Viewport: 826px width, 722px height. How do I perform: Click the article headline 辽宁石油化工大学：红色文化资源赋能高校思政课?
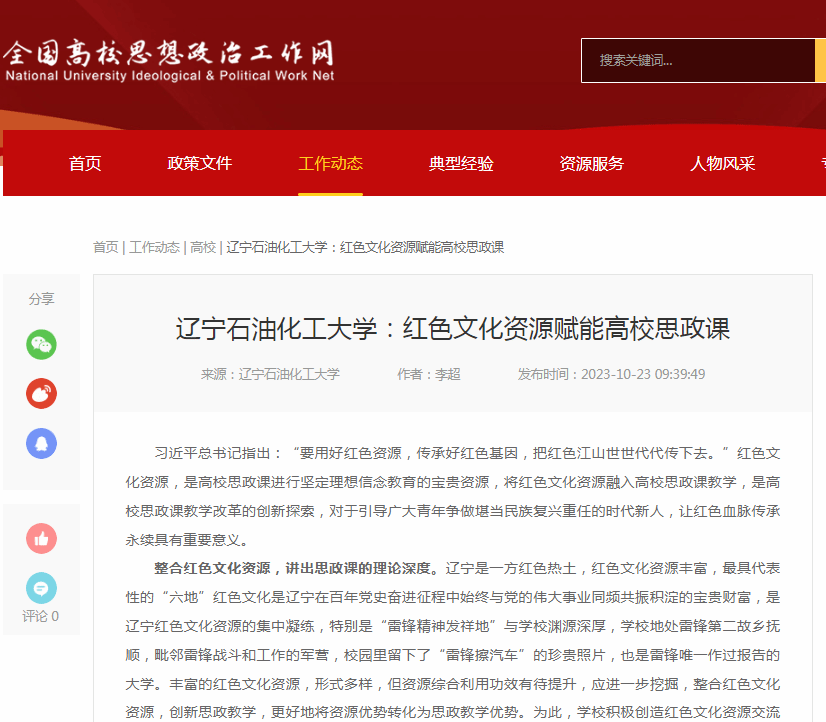coord(453,329)
